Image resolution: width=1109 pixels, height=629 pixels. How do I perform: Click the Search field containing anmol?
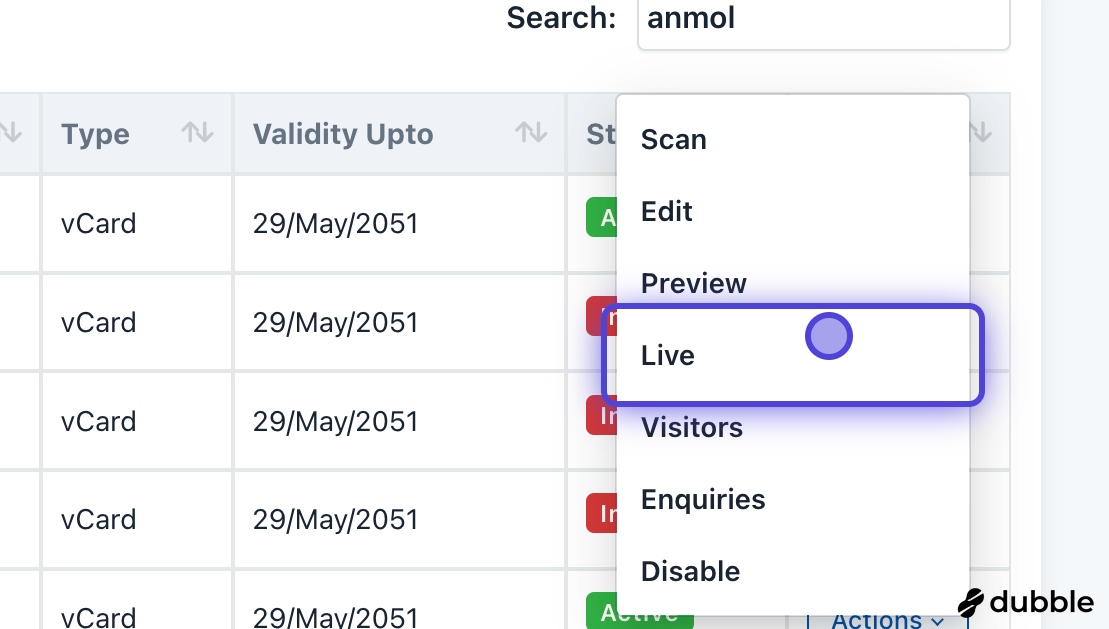click(822, 20)
